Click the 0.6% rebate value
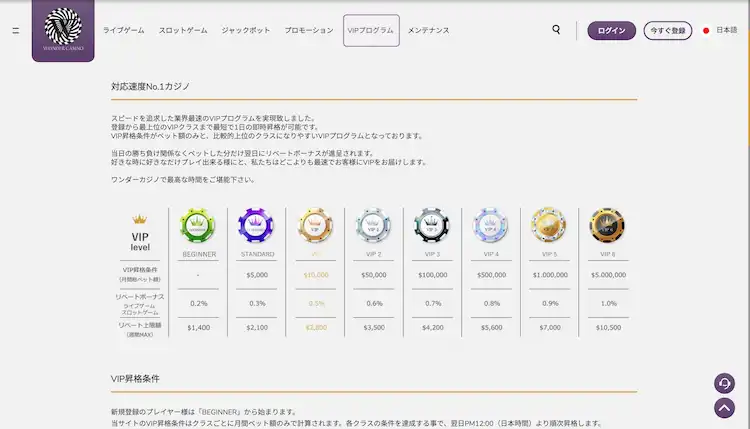This screenshot has width=750, height=429. [x=375, y=303]
